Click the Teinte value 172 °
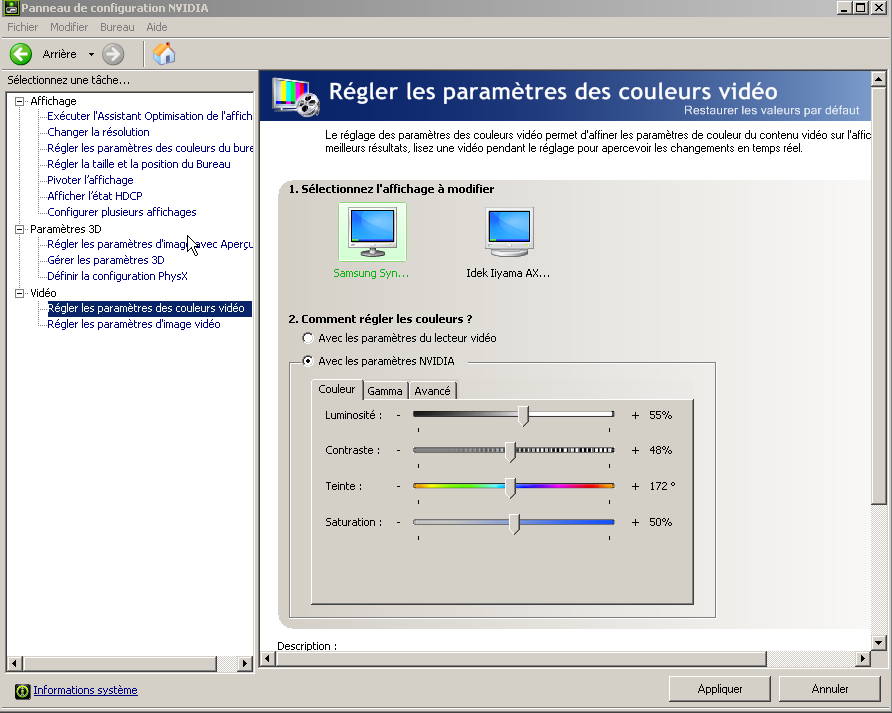892x713 pixels. tap(662, 486)
